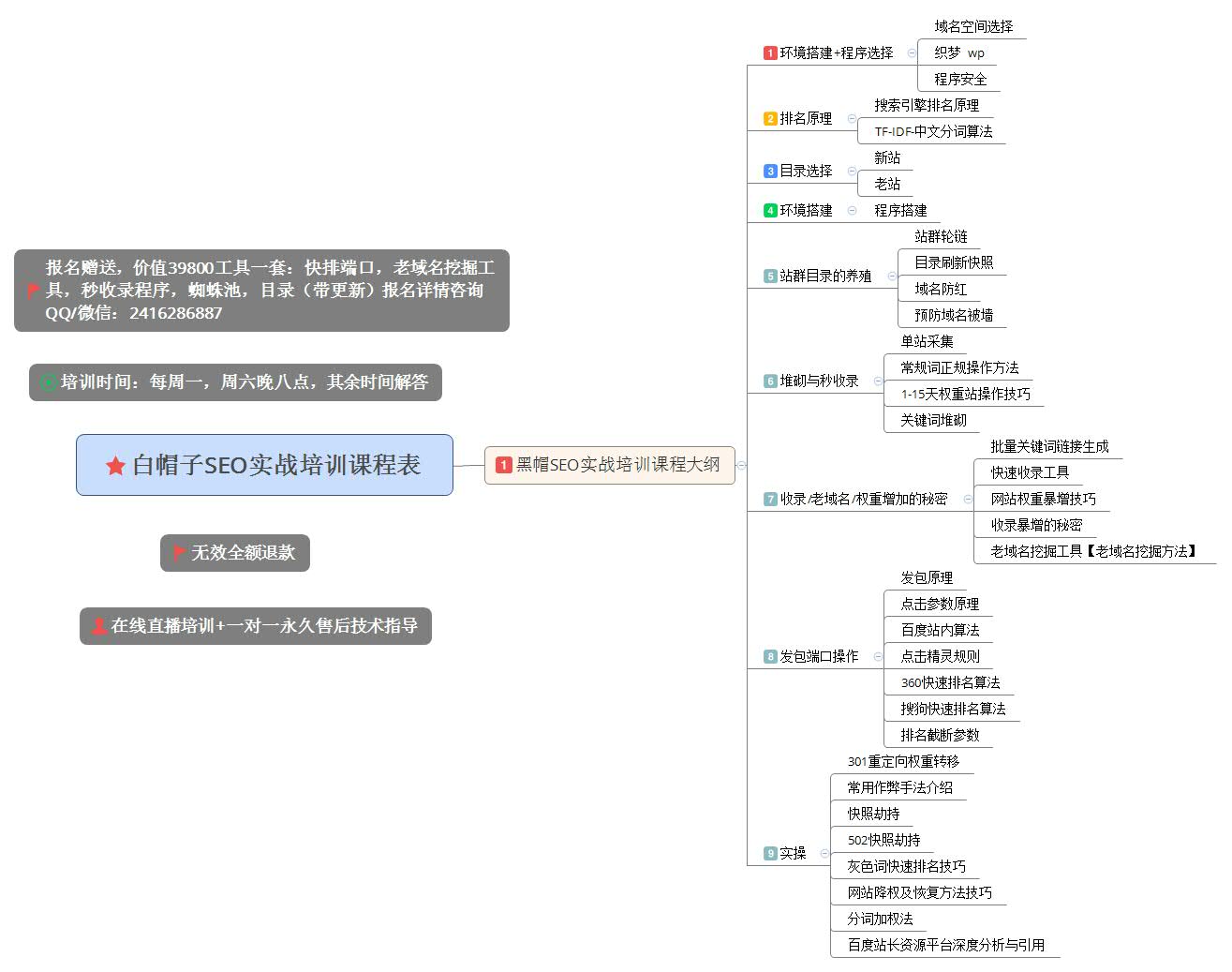Select subtopic 常规词正规操作方法
This screenshot has width=1232, height=972.
[x=959, y=368]
